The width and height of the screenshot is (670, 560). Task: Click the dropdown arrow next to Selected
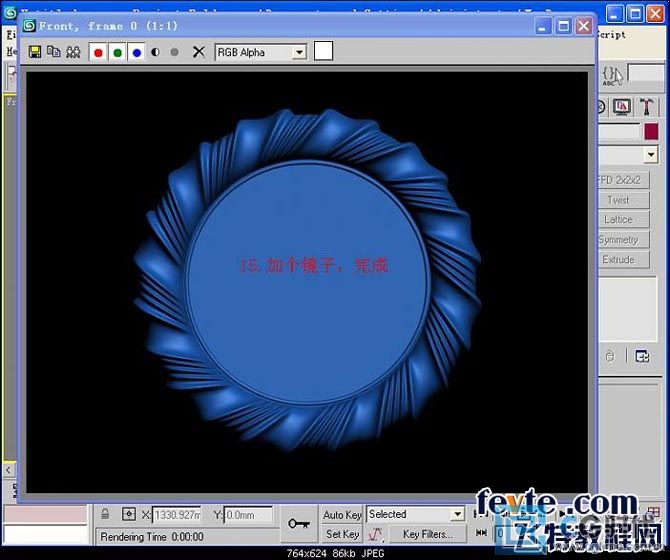[458, 514]
